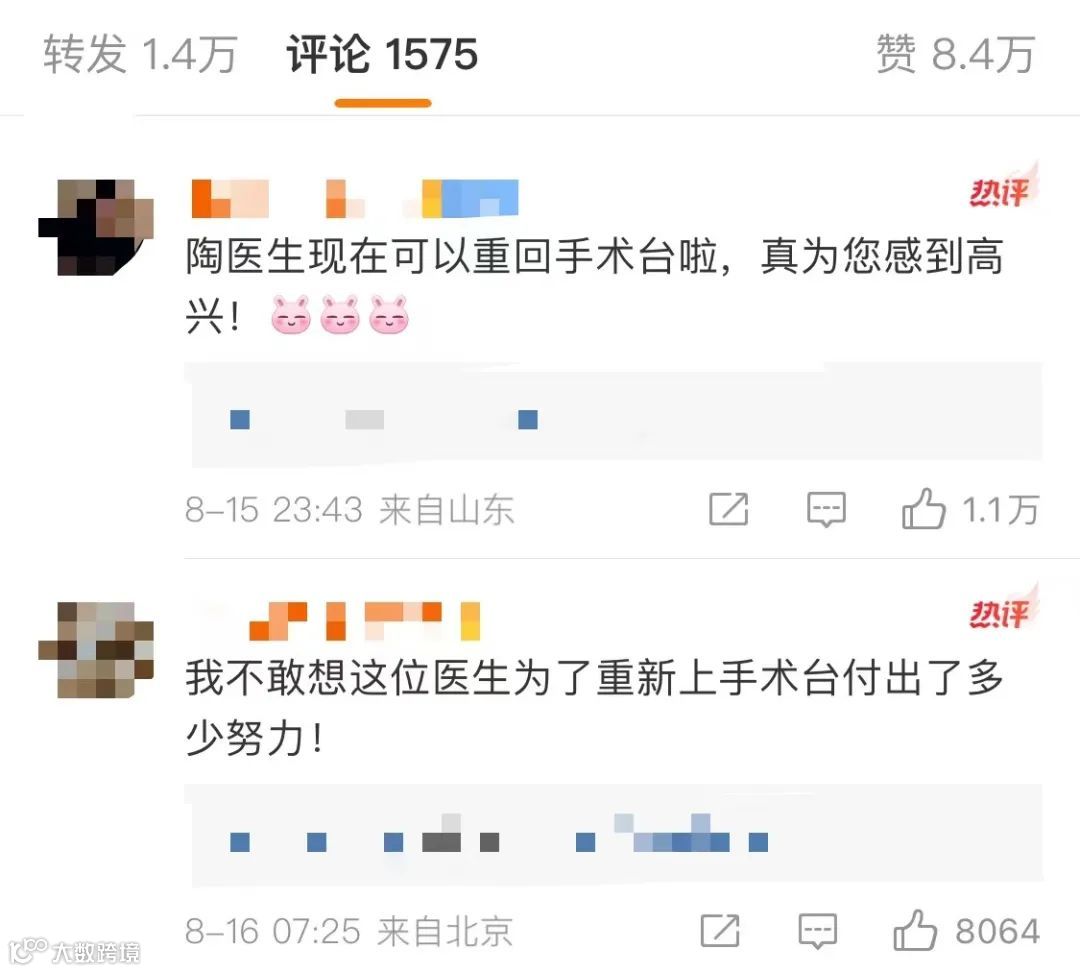
Task: Click the repost icon on 山东 comment
Action: (x=729, y=510)
